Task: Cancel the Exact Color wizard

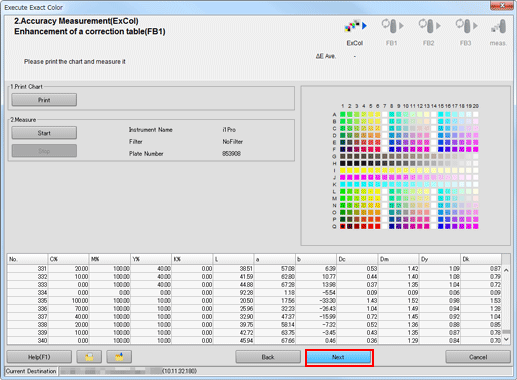Action: [478, 357]
